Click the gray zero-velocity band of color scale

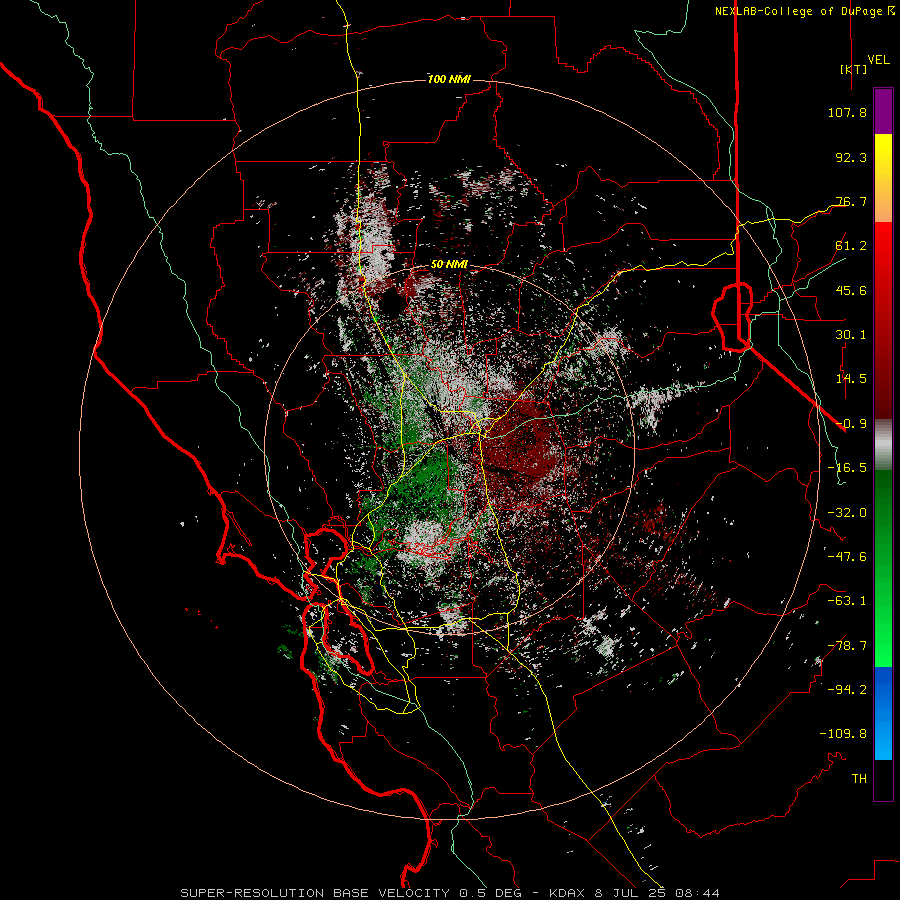pos(883,444)
